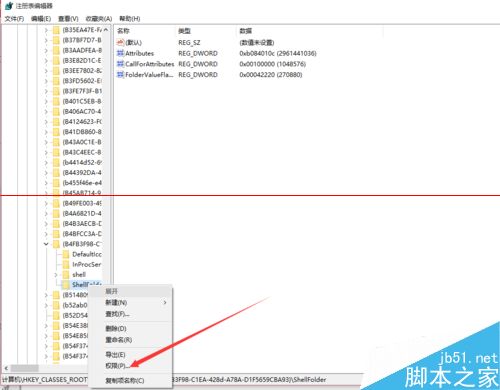Viewport: 500px width, 390px height.
Task: Click the folder icon of {B378F7D7-B key
Action: pos(56,40)
